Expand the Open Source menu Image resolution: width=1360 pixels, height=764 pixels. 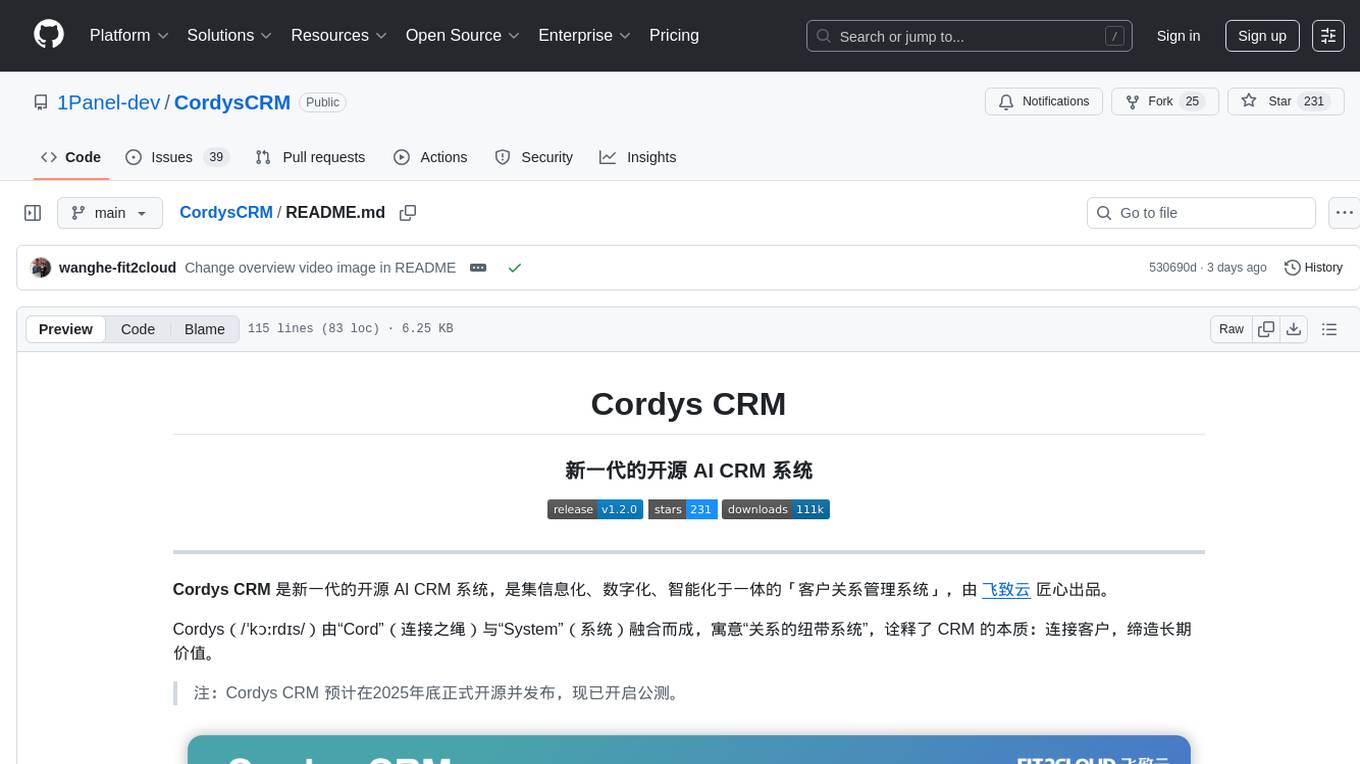pyautogui.click(x=462, y=35)
